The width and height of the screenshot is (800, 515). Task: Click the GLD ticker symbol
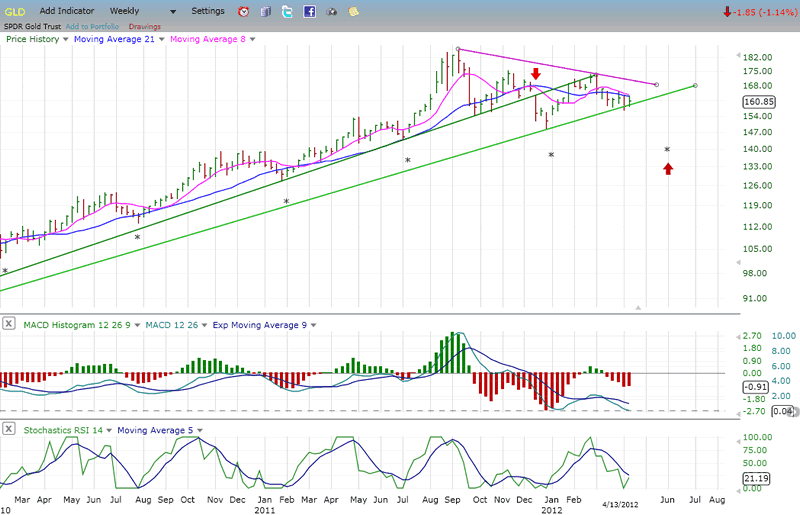coord(14,11)
